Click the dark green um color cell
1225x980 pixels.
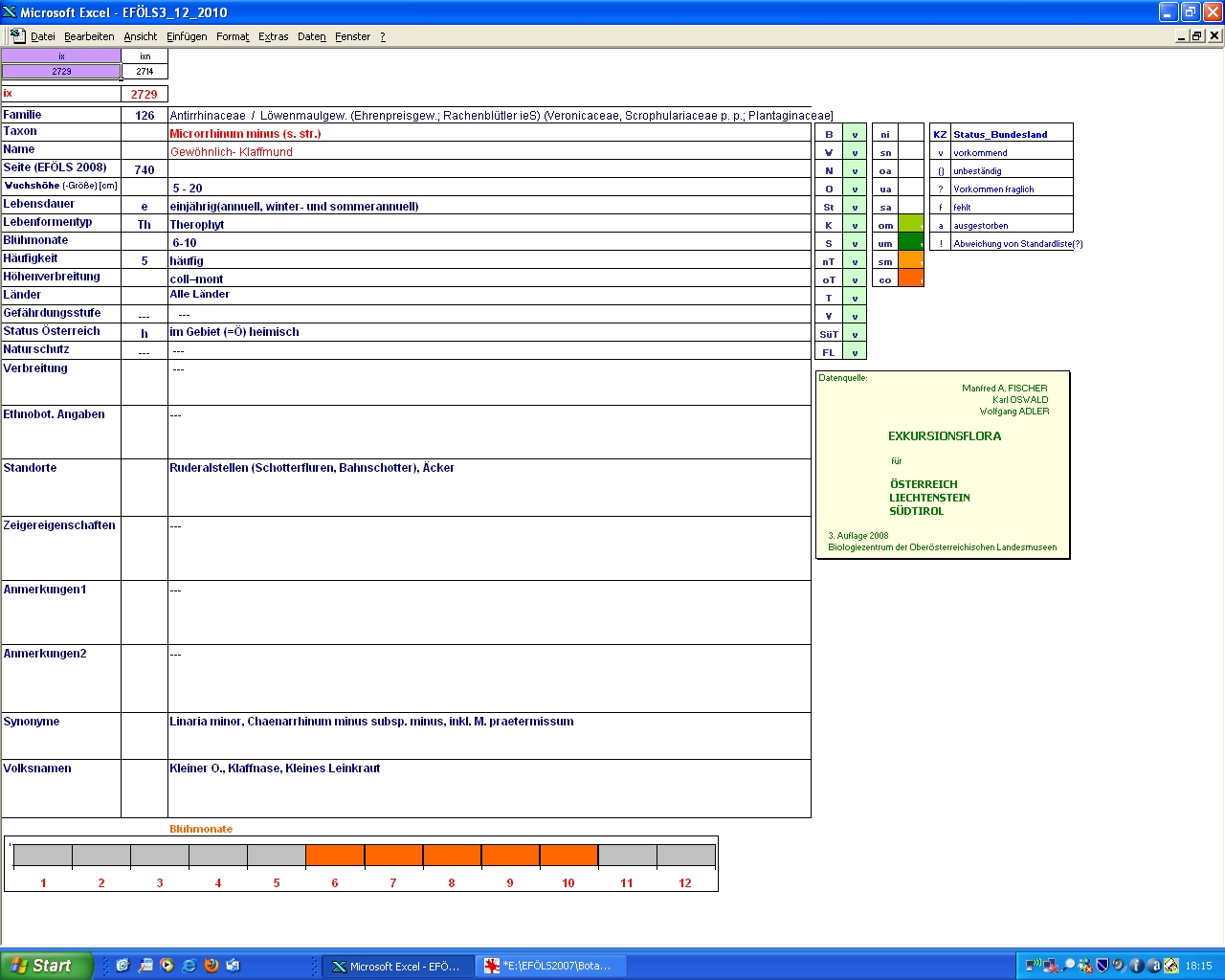point(911,243)
